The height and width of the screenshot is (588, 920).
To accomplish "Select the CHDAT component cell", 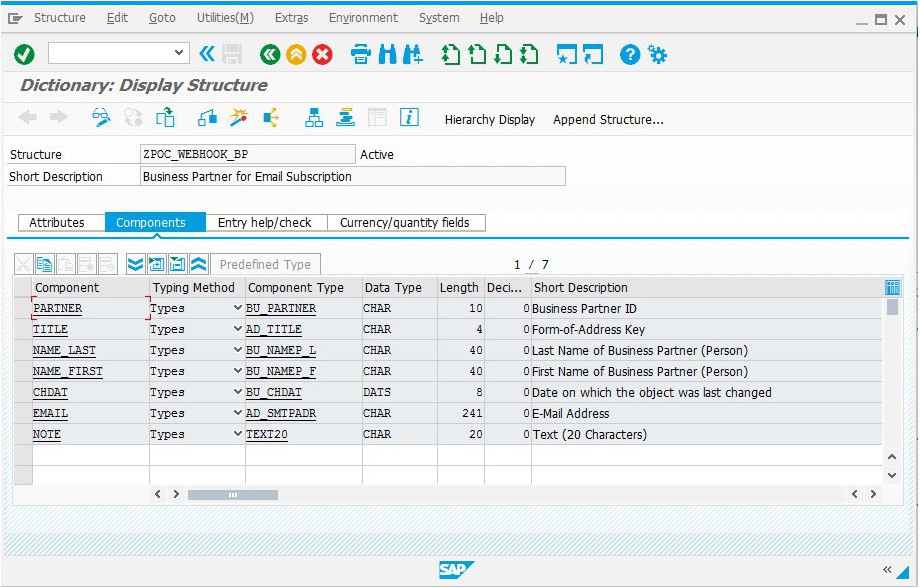I will [x=90, y=392].
